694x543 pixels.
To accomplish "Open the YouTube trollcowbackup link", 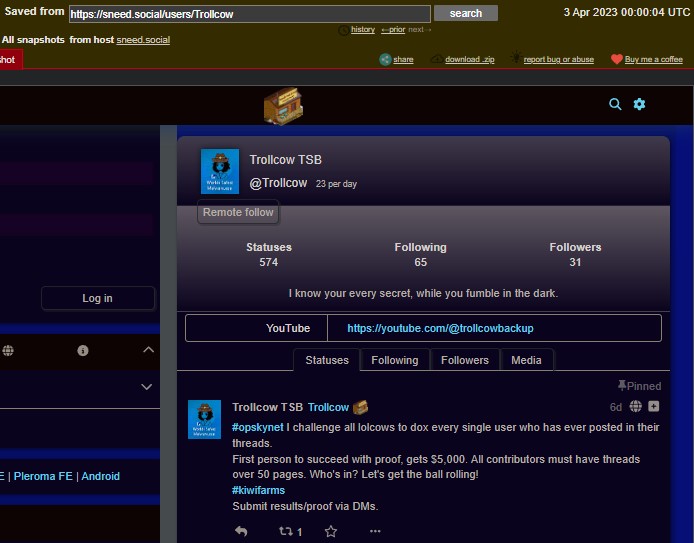I will 440,328.
